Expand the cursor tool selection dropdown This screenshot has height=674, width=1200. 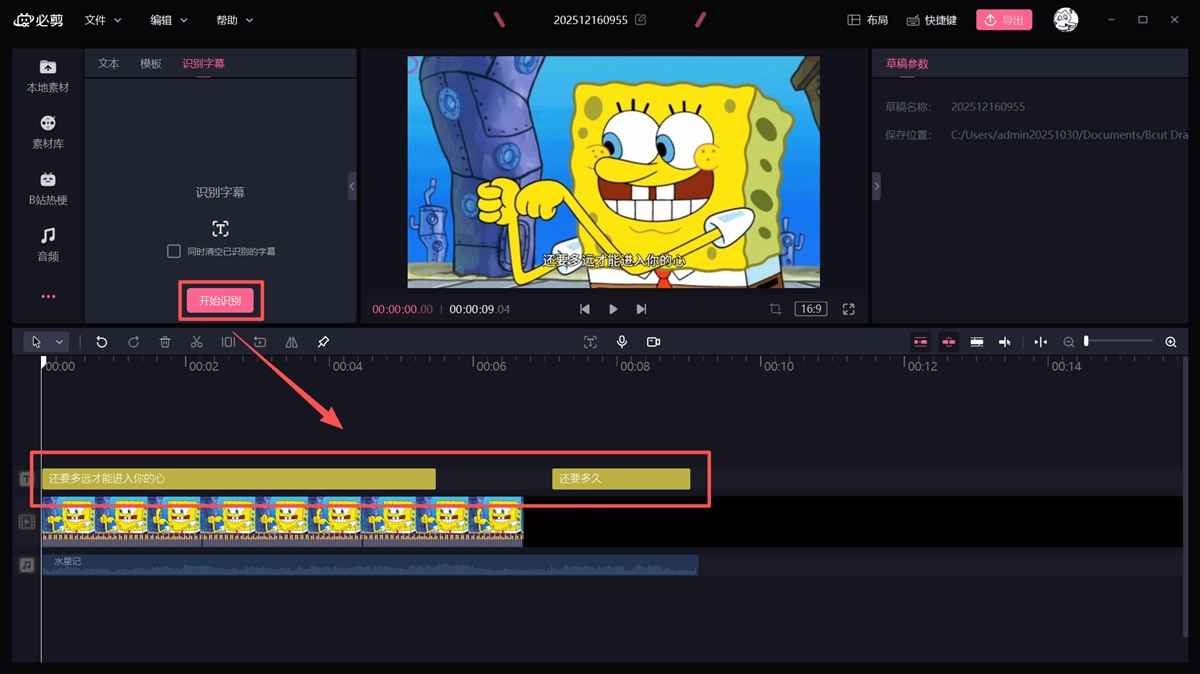59,342
